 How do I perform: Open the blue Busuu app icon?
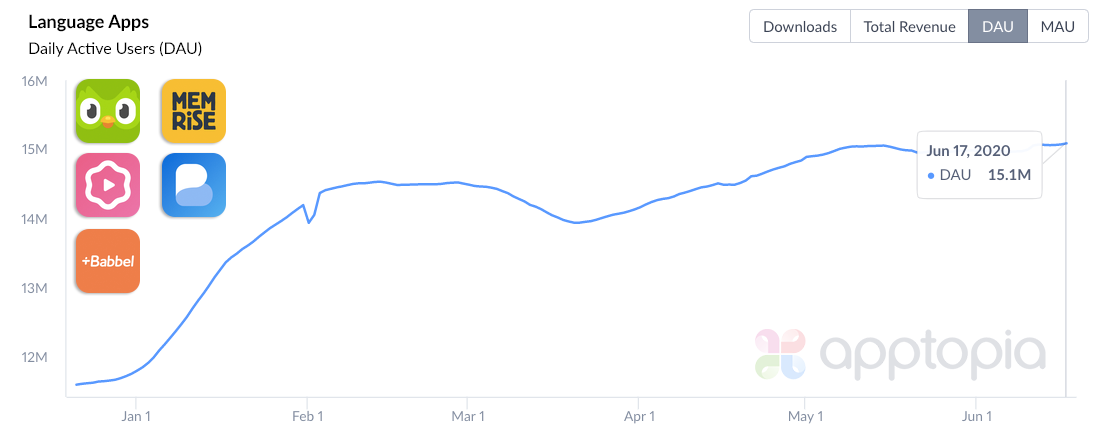coord(193,185)
